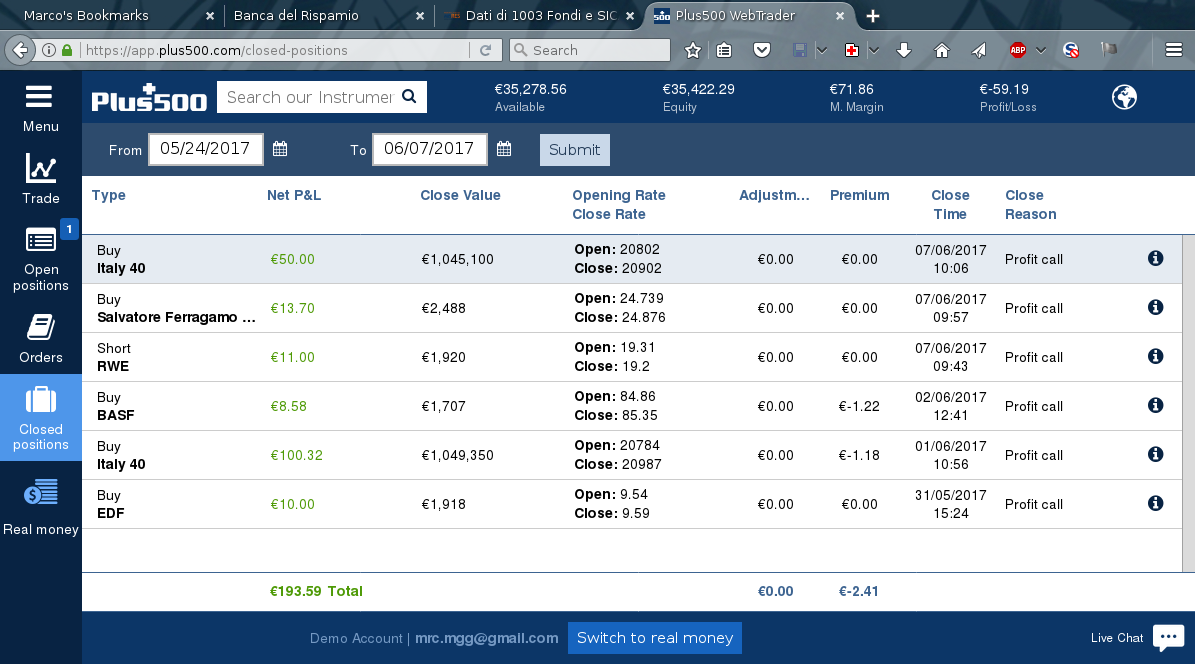The image size is (1195, 664).
Task: Open the Orders section icon
Action: point(40,328)
